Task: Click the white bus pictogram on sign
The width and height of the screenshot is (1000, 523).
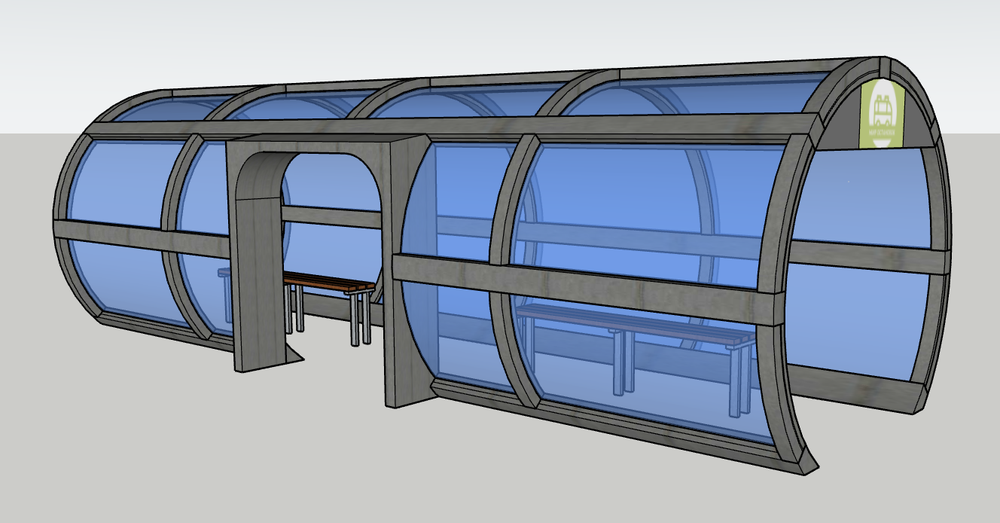Action: 882,110
